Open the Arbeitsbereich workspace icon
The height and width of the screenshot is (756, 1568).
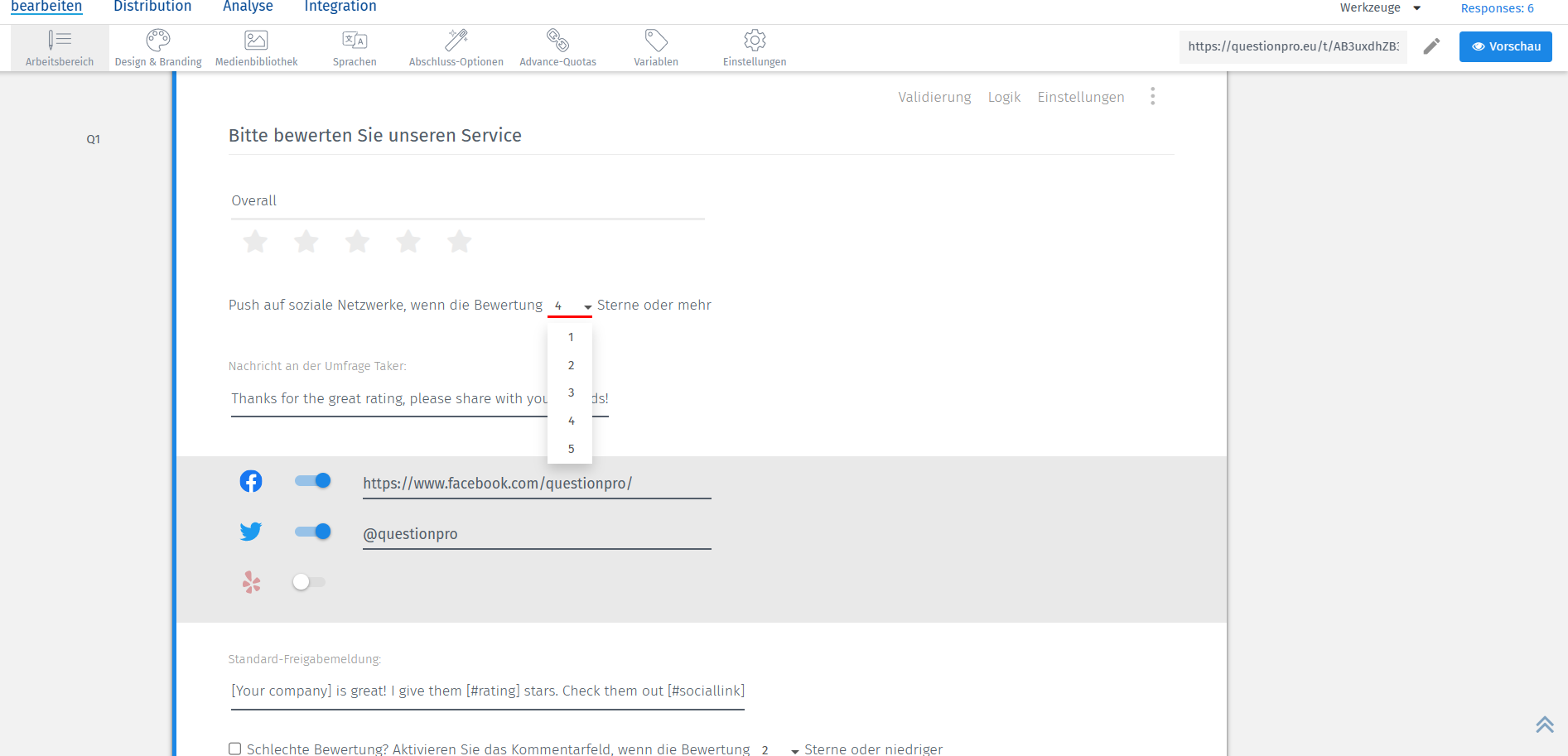(x=60, y=40)
